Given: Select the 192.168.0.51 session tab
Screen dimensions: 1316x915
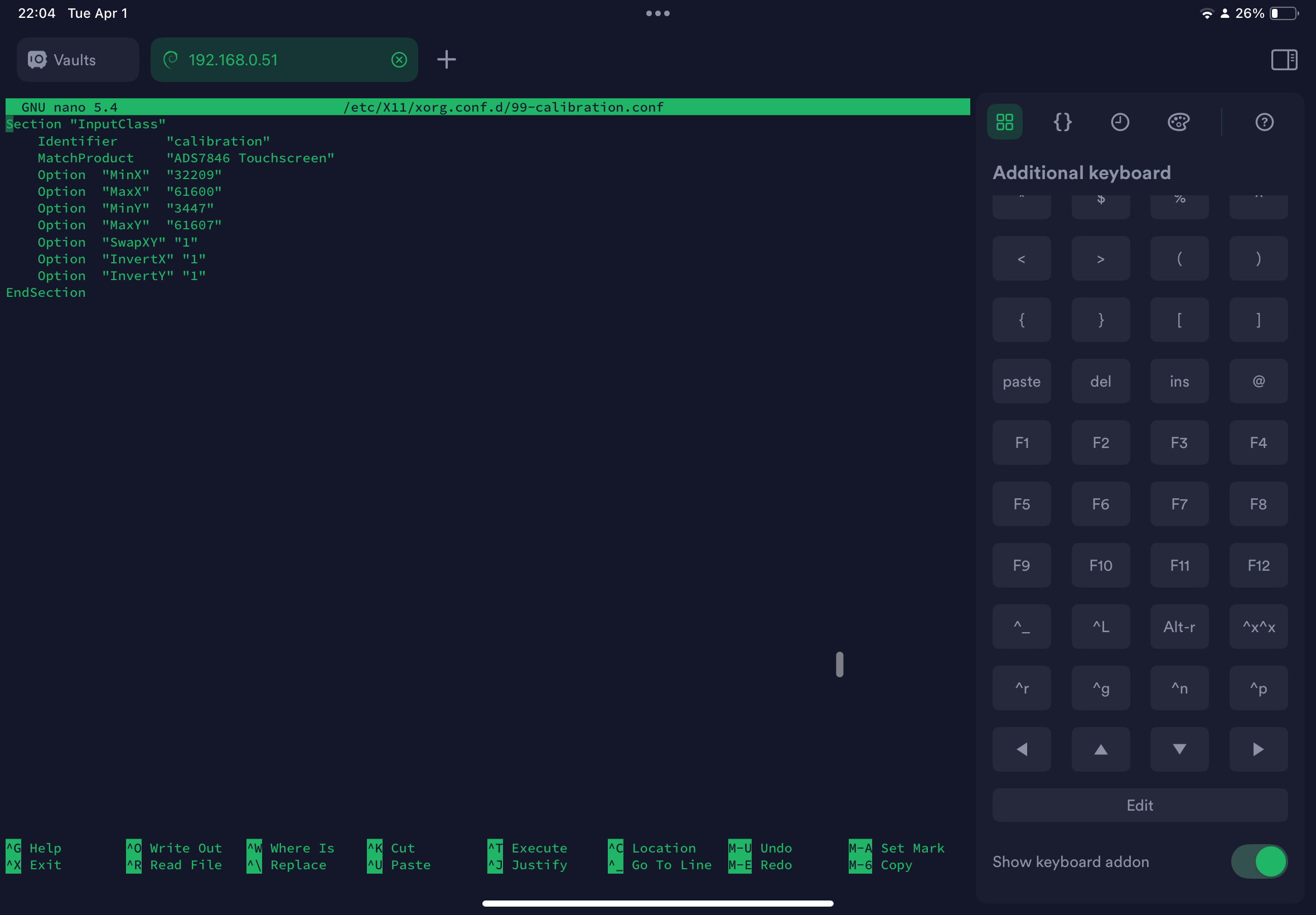Looking at the screenshot, I should tap(284, 60).
